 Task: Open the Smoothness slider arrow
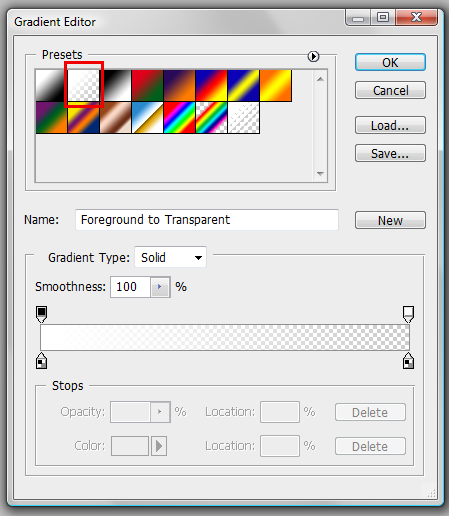(x=160, y=287)
